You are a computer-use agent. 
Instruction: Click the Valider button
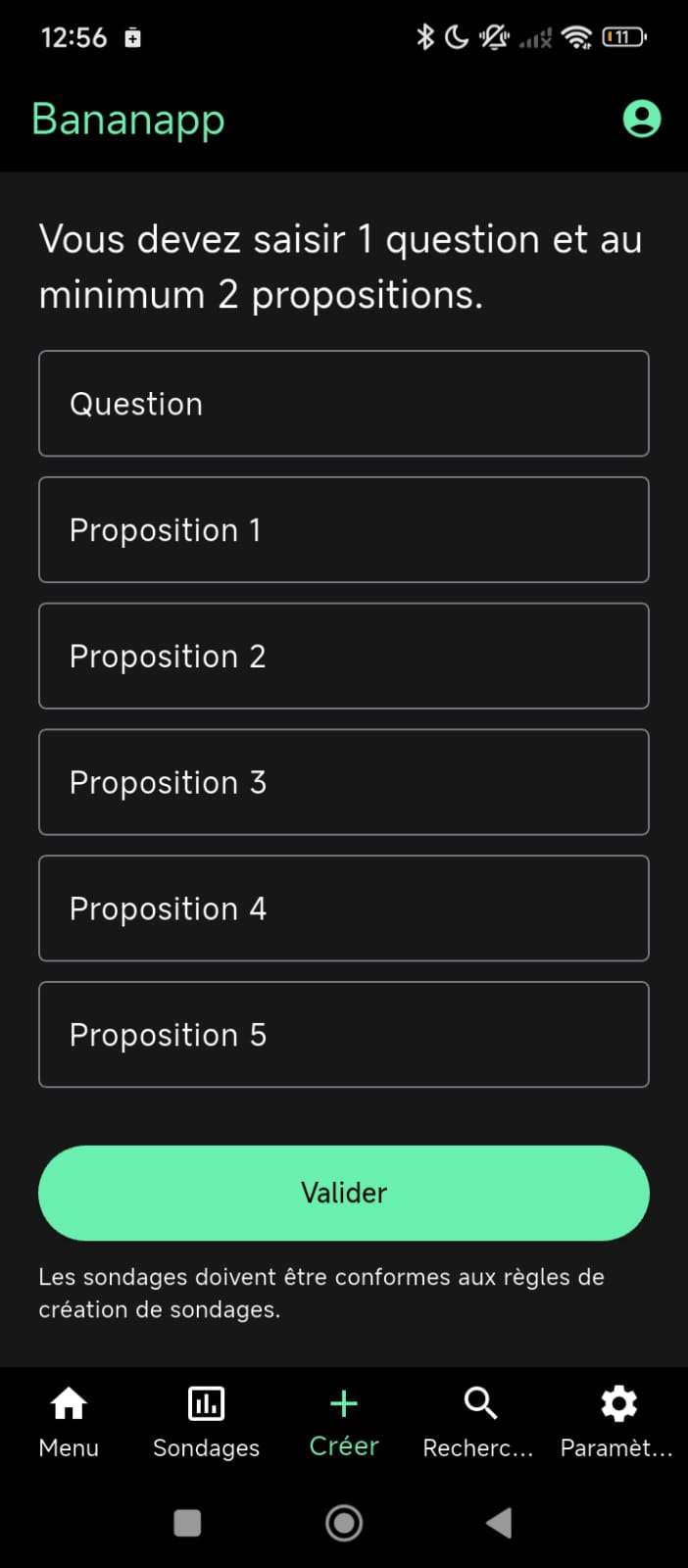(x=344, y=1193)
